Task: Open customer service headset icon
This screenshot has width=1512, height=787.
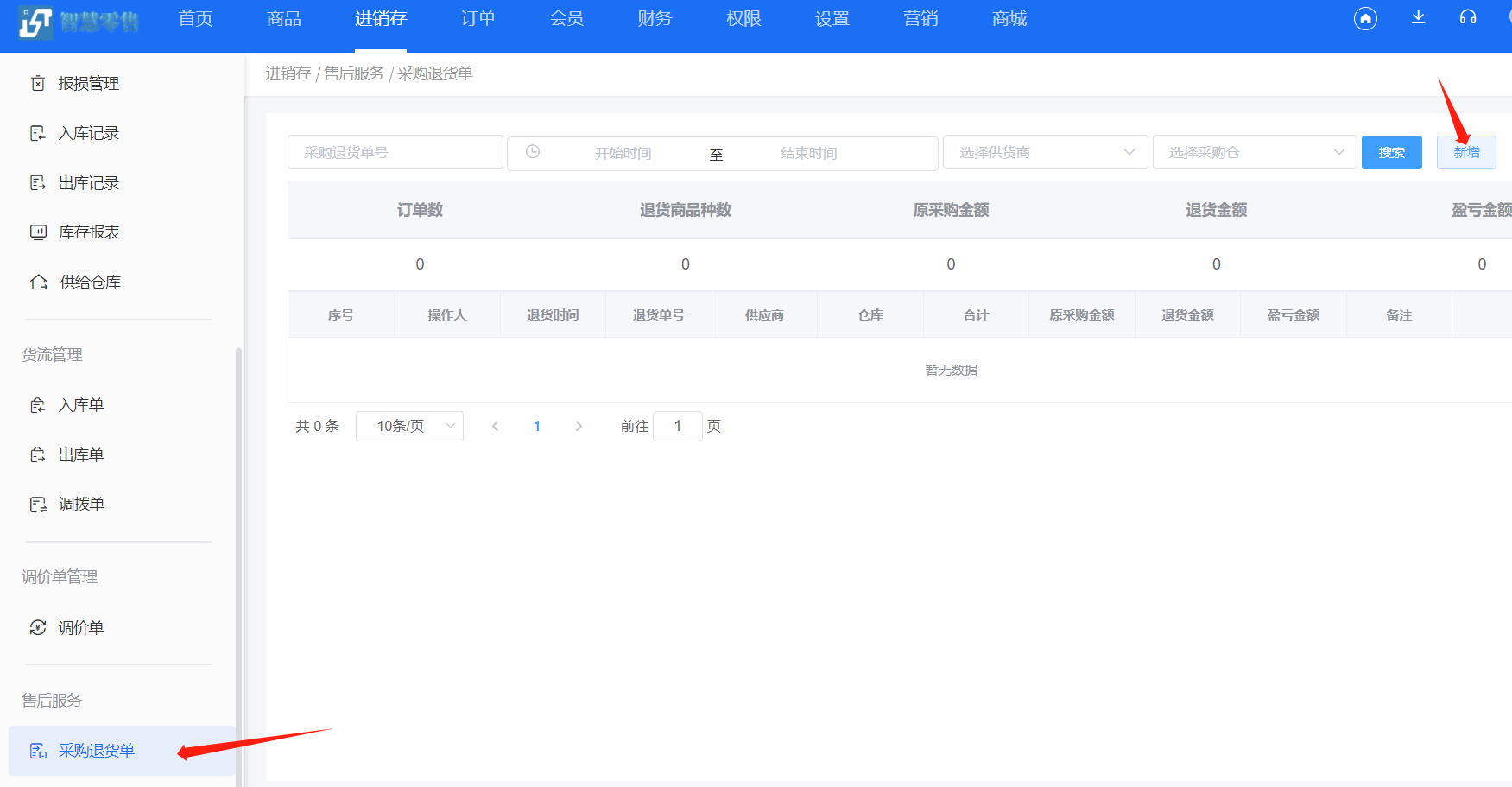Action: [x=1468, y=17]
